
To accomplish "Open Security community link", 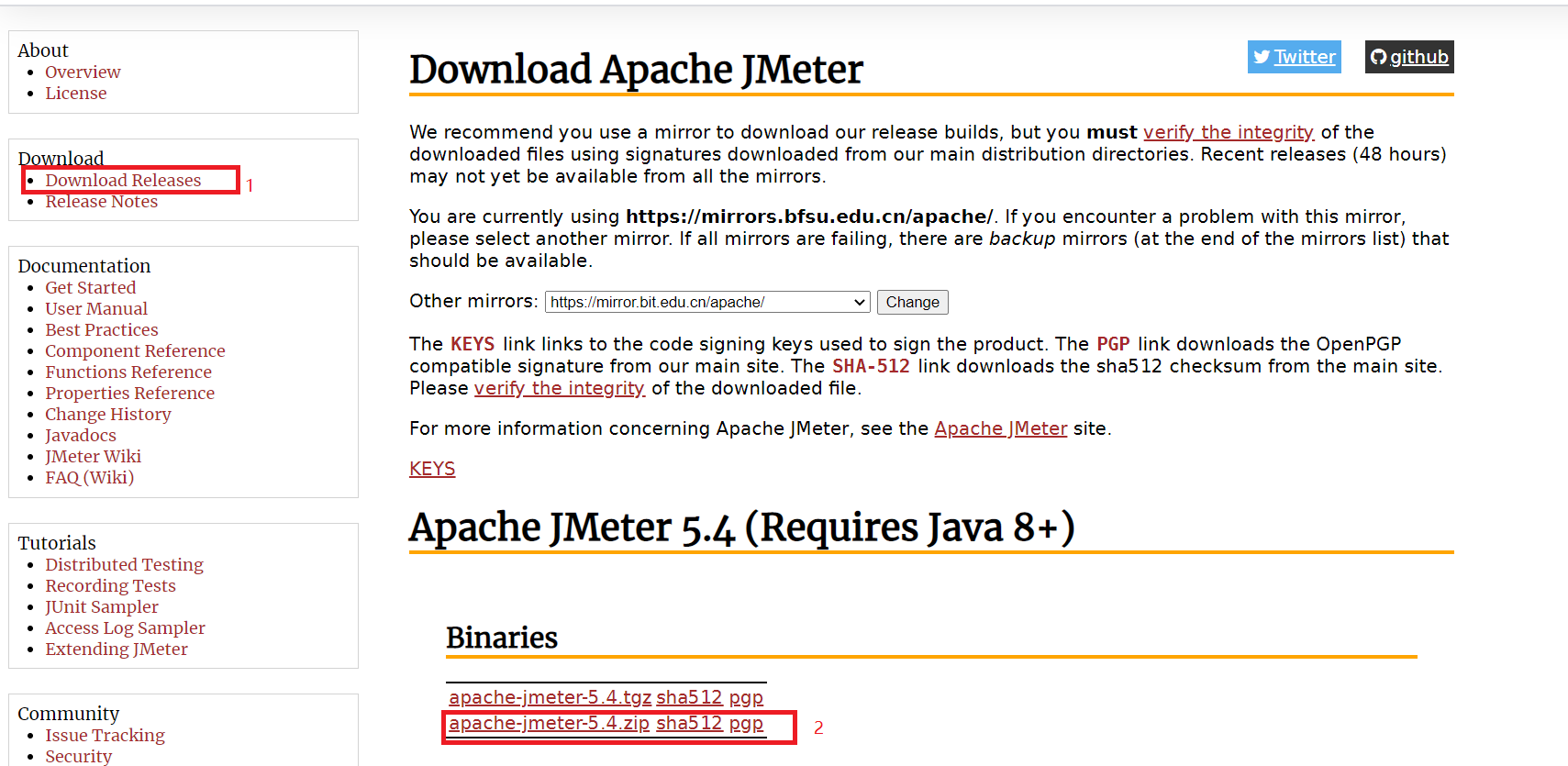I will (79, 756).
